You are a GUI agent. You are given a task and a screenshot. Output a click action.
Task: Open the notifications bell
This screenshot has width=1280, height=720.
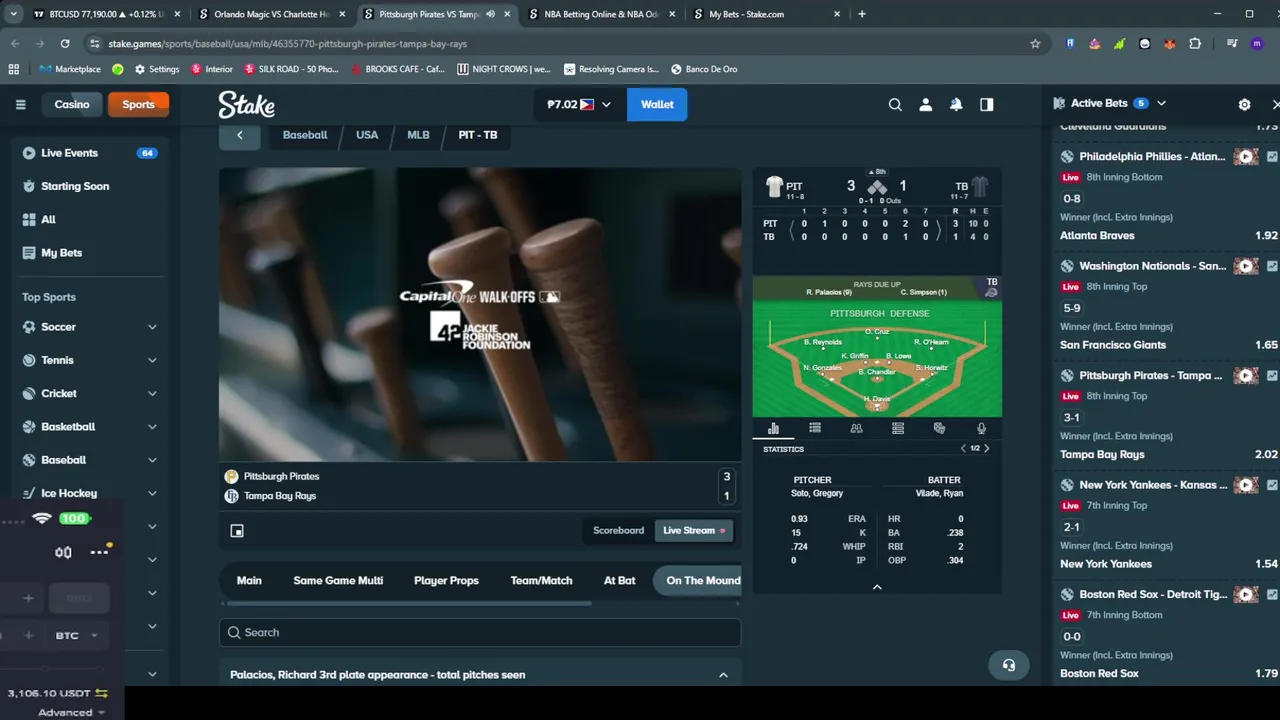(x=956, y=104)
